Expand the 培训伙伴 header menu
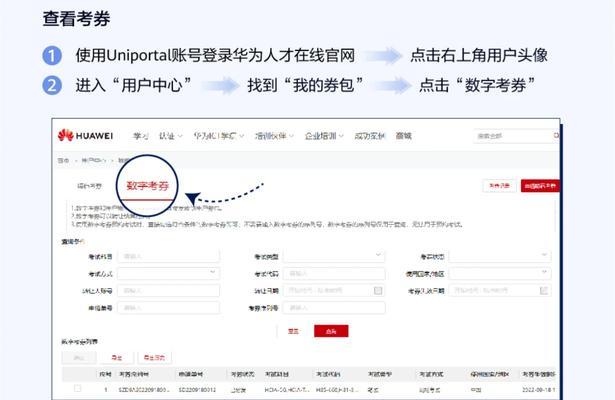This screenshot has height=400, width=615. coord(274,136)
